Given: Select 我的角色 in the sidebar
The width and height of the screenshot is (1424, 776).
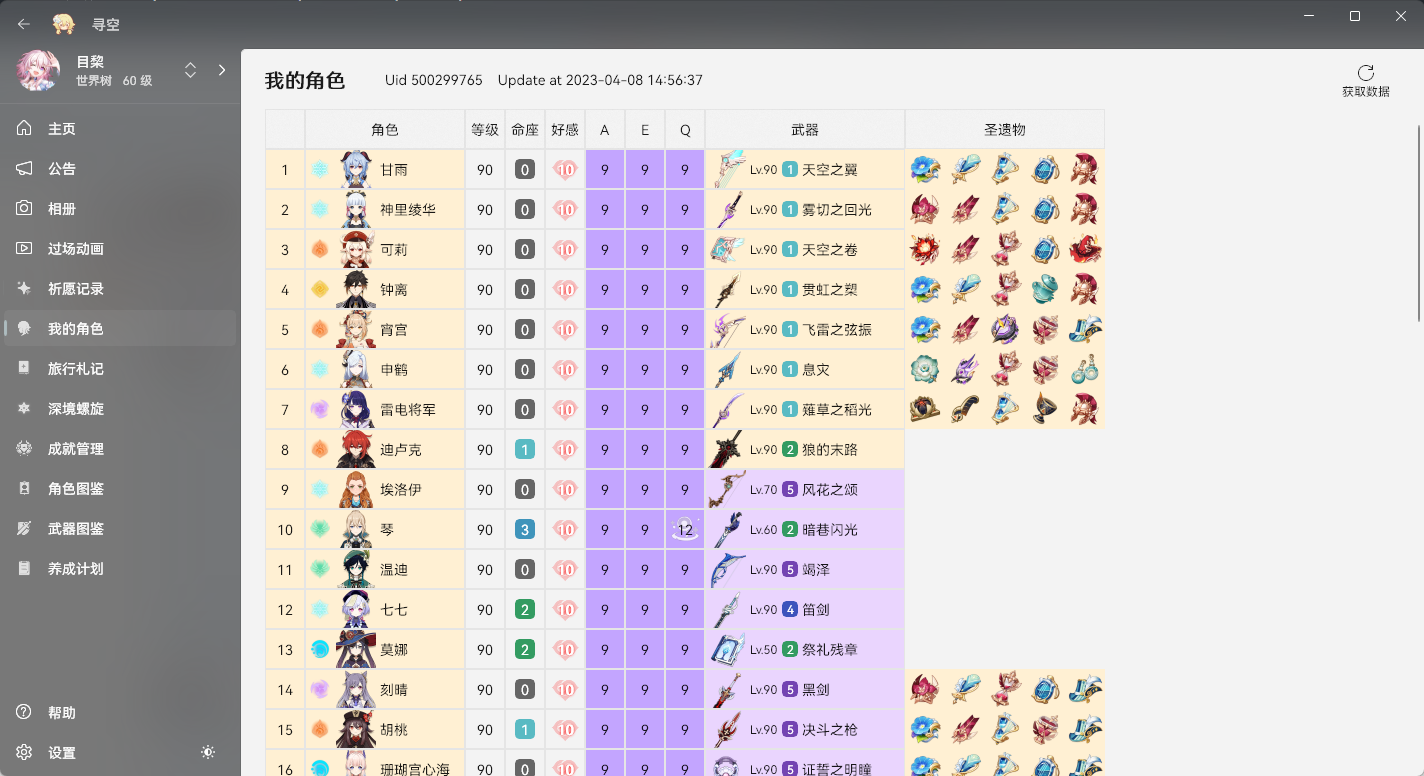Looking at the screenshot, I should (x=120, y=329).
